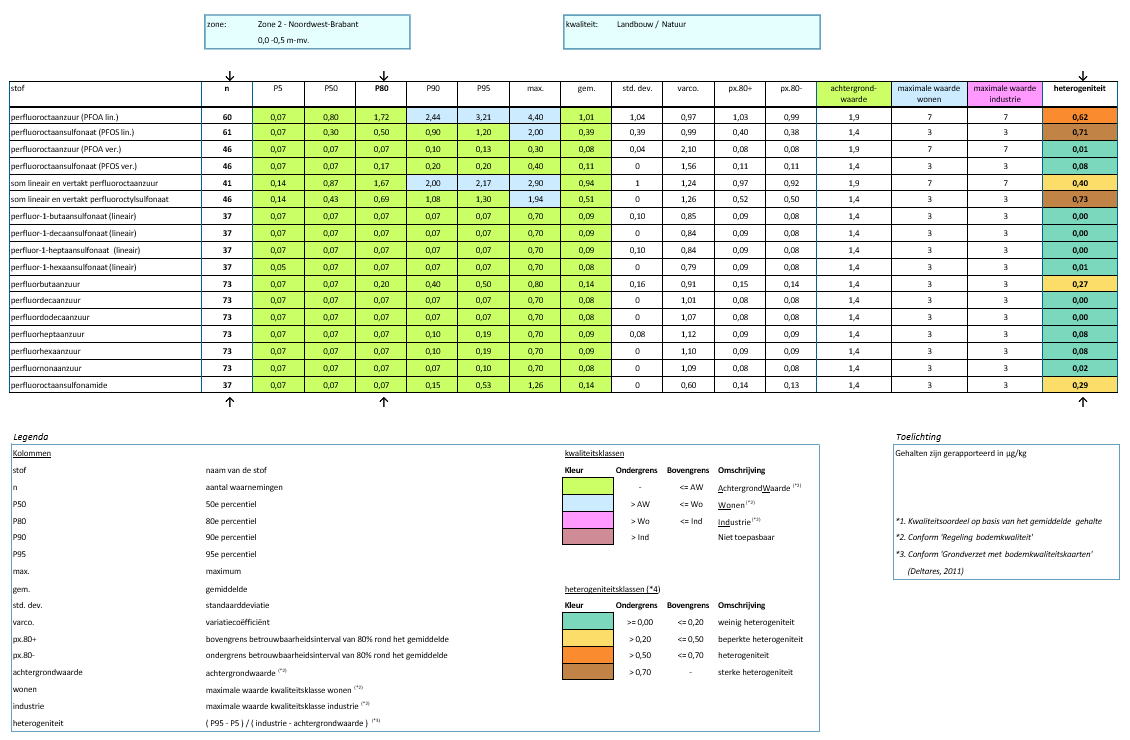Image resolution: width=1130 pixels, height=740 pixels.
Task: Select the achtergrondwaarde column header
Action: (854, 94)
